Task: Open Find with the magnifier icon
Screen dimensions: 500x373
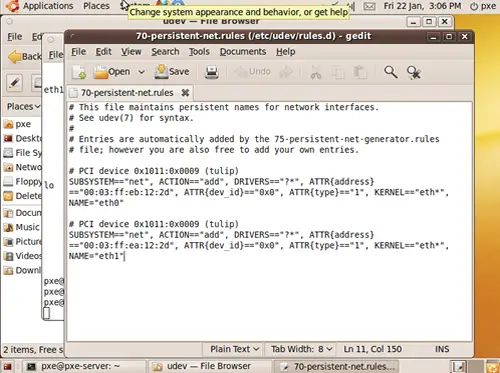Action: tap(391, 72)
